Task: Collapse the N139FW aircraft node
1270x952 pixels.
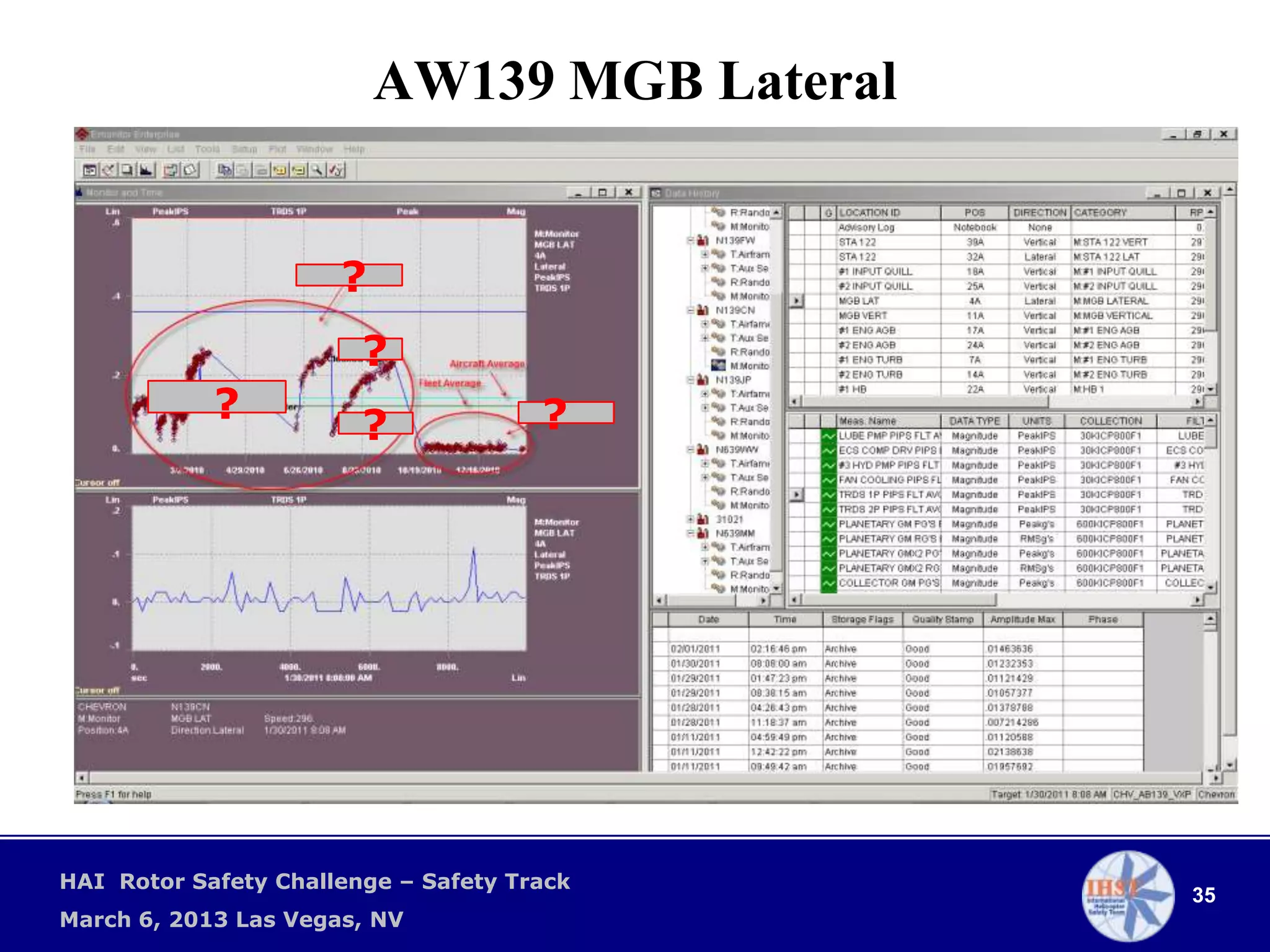Action: 690,240
